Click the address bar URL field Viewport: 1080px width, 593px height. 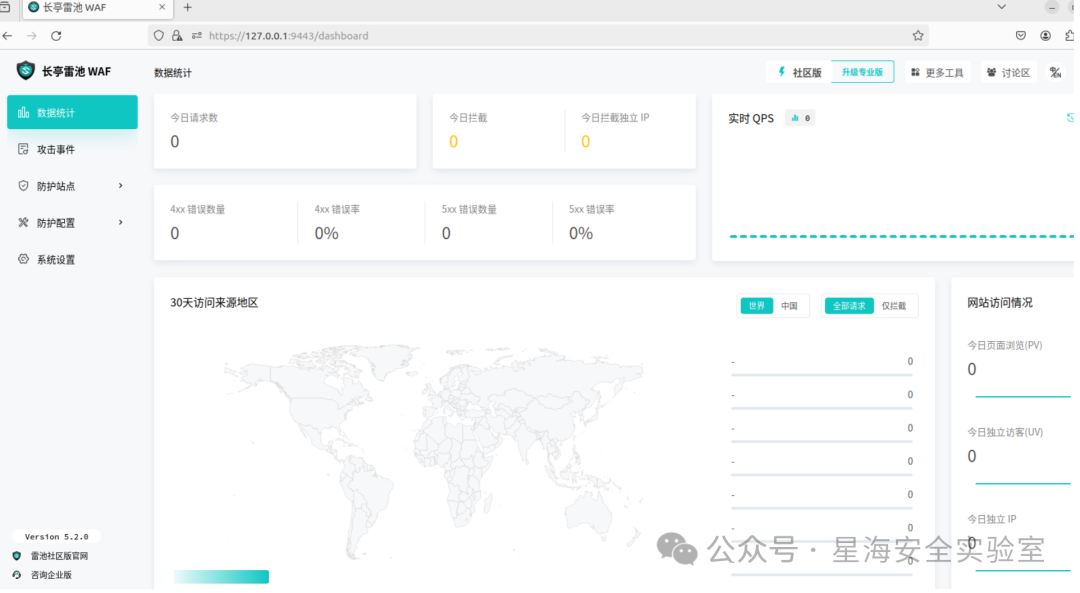point(537,36)
